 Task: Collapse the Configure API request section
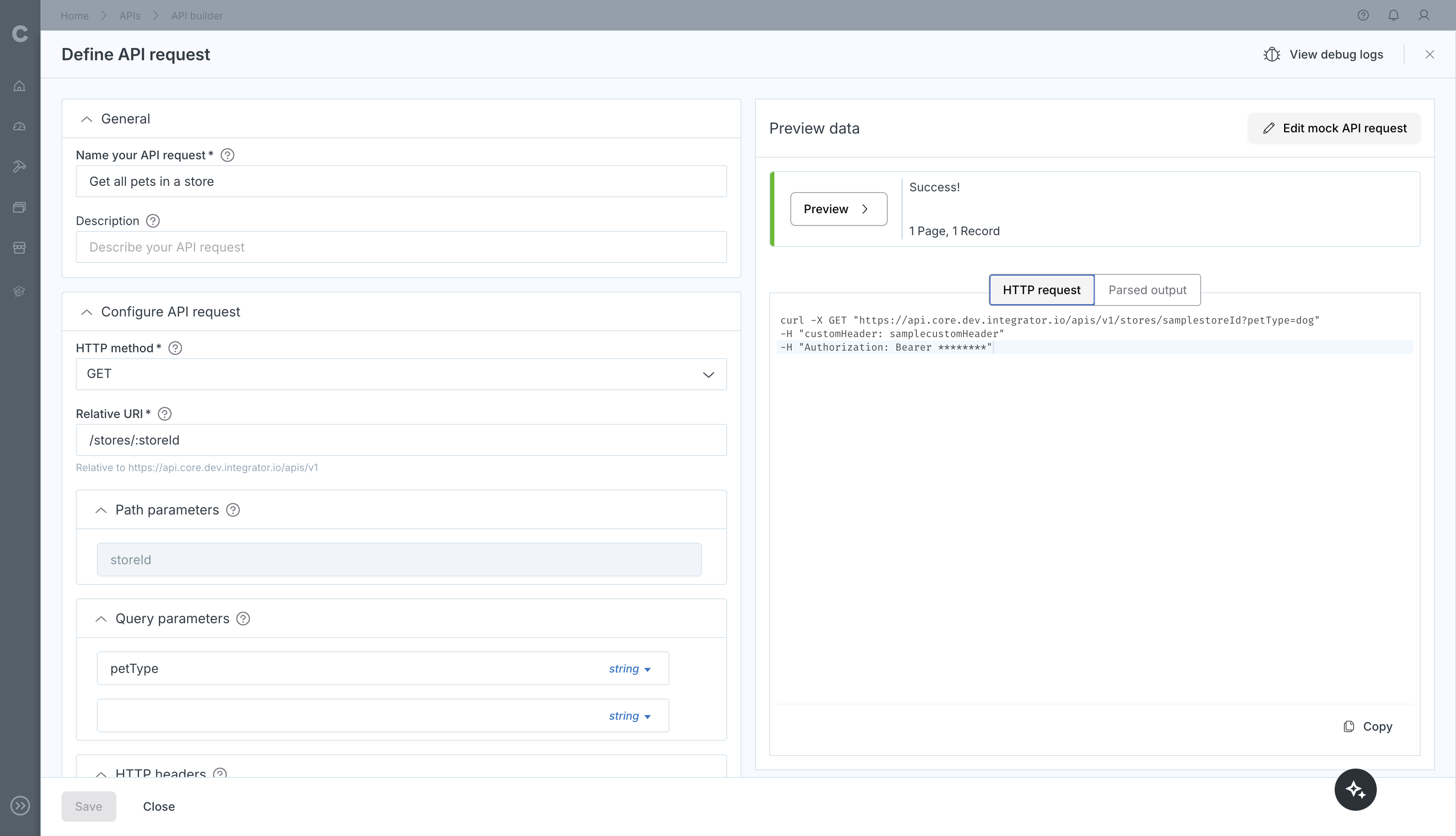[87, 312]
